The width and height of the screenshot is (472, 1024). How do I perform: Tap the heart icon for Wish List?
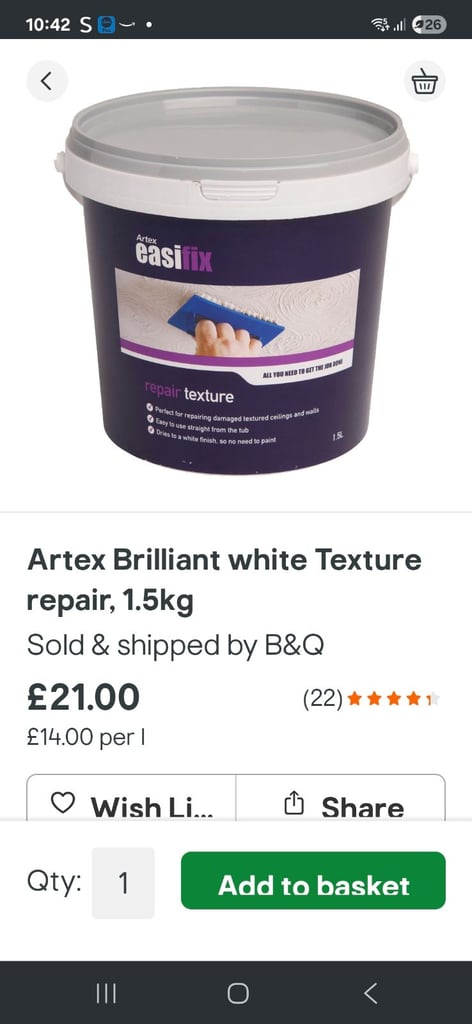point(63,803)
